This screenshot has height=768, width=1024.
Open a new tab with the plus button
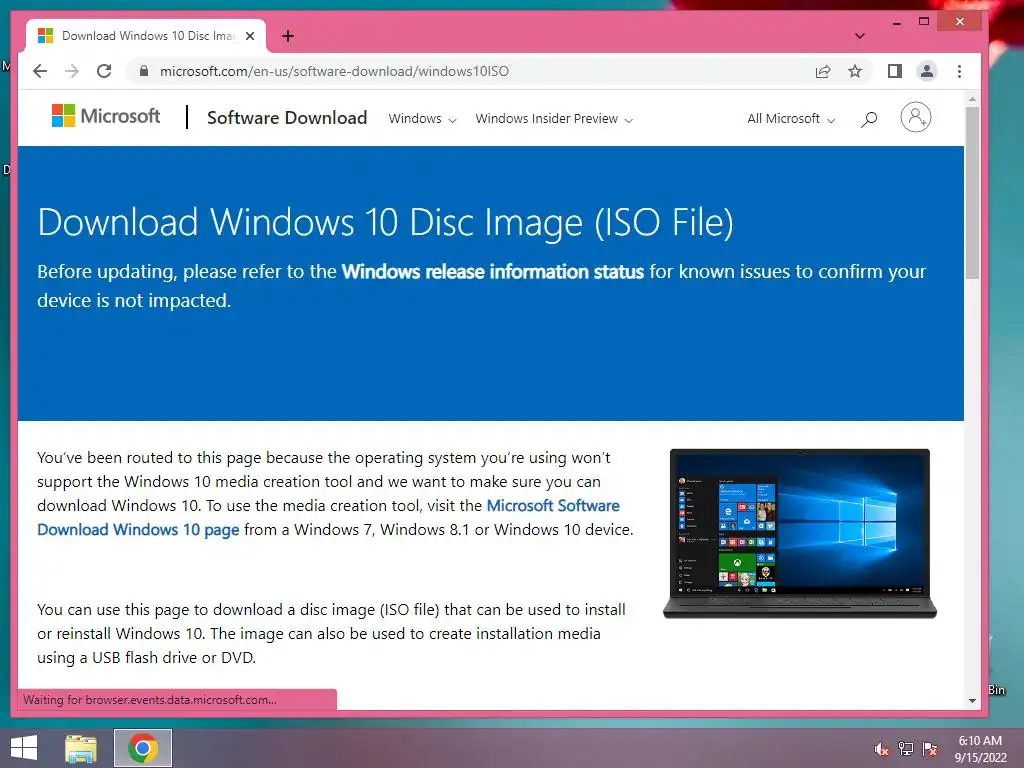(x=288, y=36)
